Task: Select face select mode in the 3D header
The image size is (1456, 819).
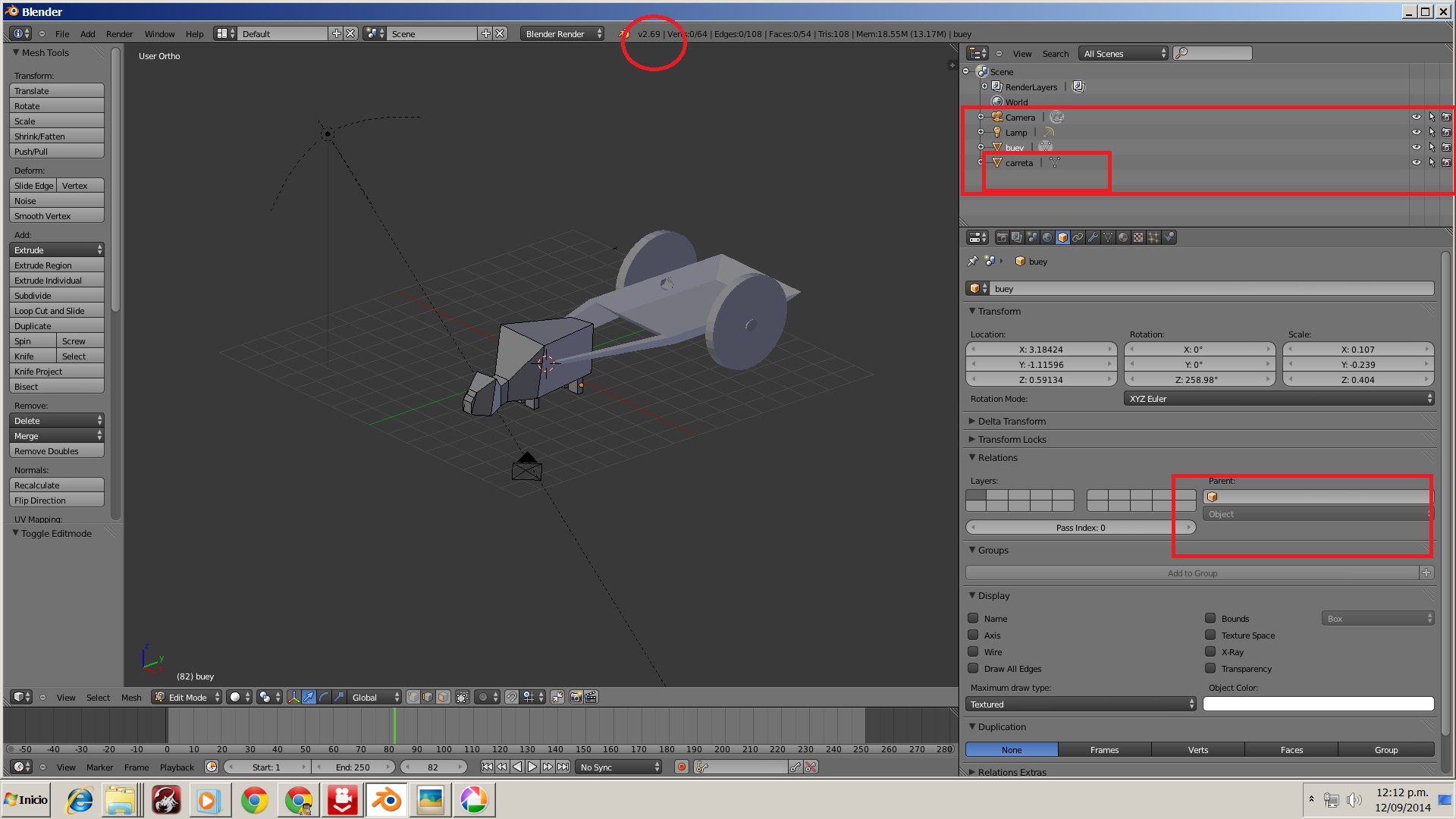Action: [x=444, y=697]
